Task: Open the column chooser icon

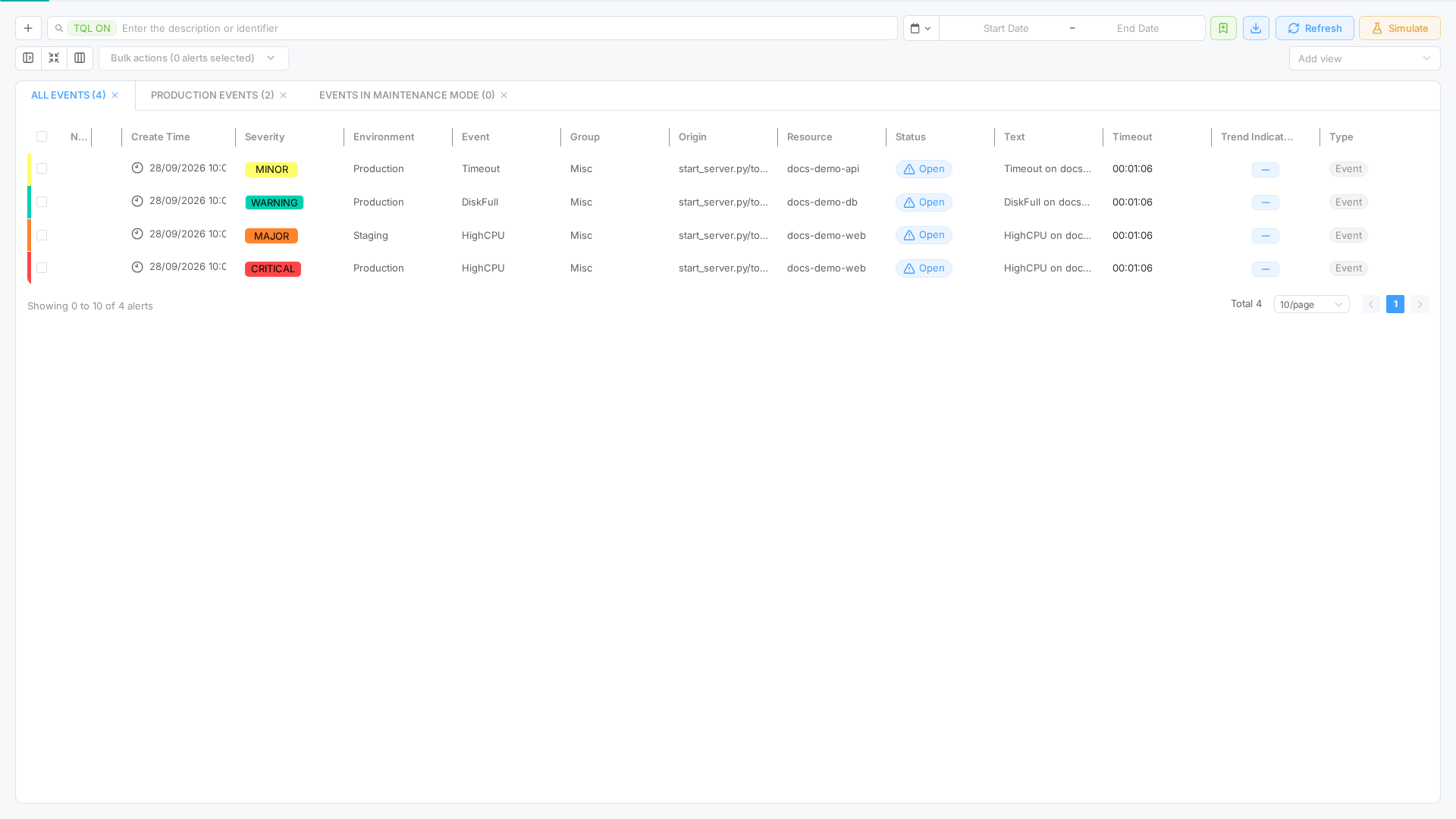Action: click(x=80, y=58)
